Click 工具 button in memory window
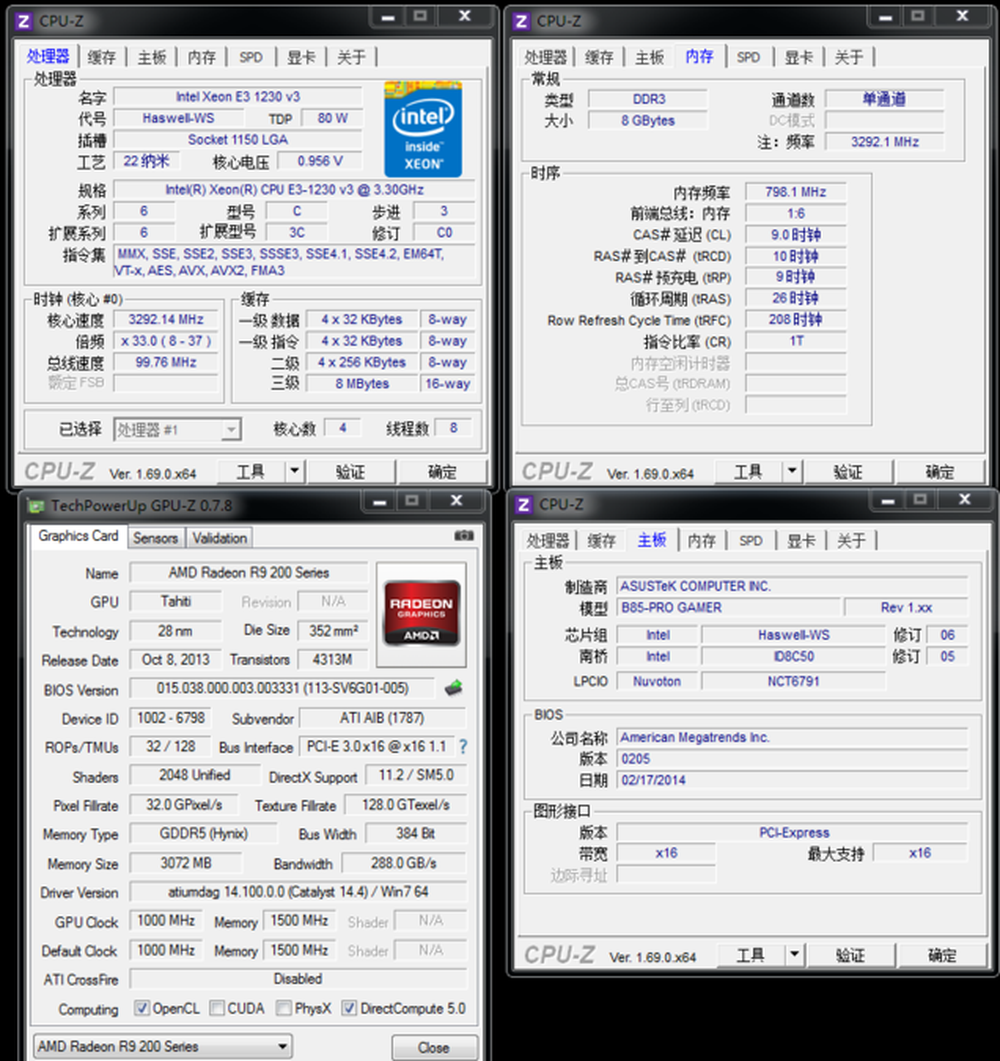 [748, 472]
